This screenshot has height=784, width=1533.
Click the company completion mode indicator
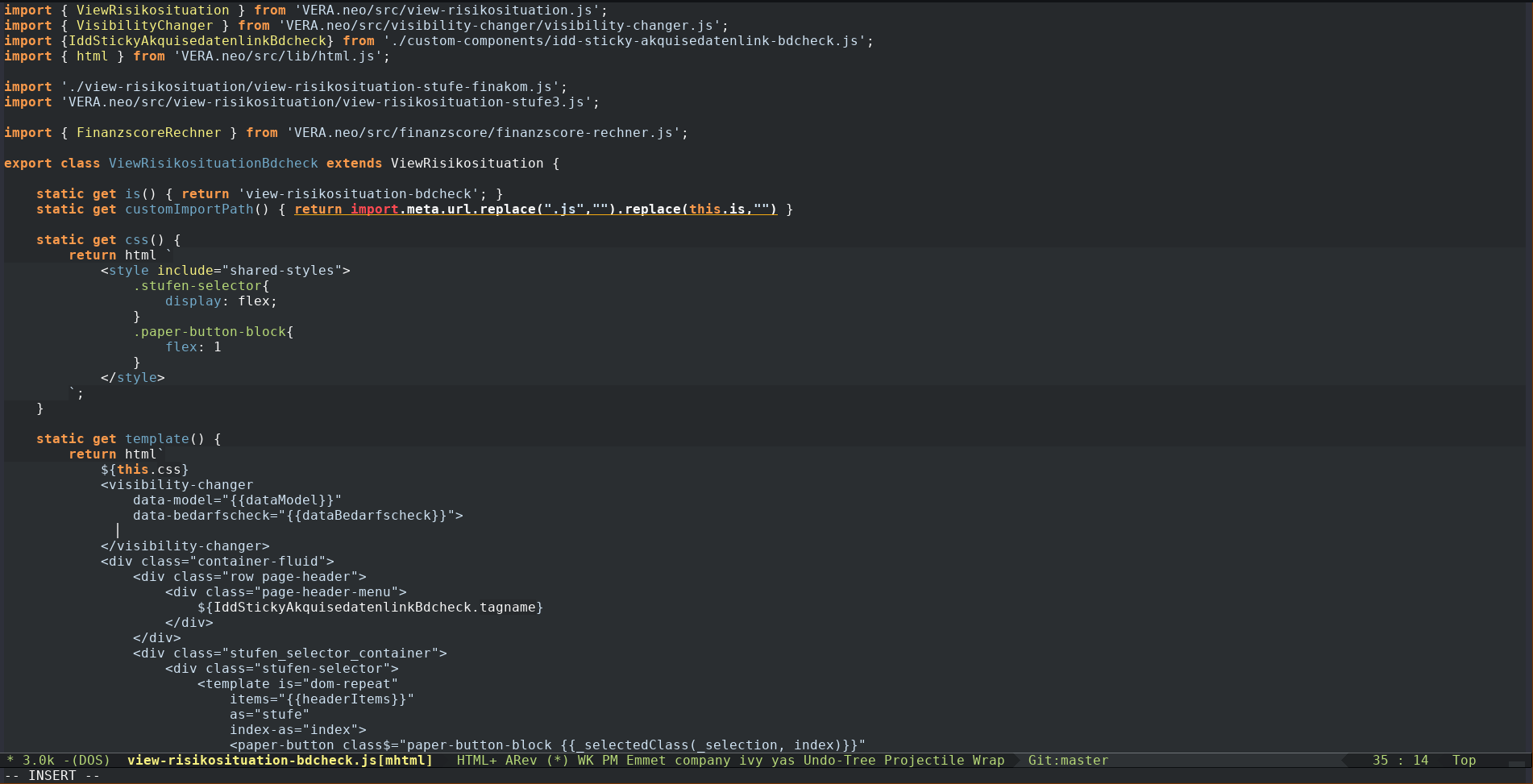704,760
